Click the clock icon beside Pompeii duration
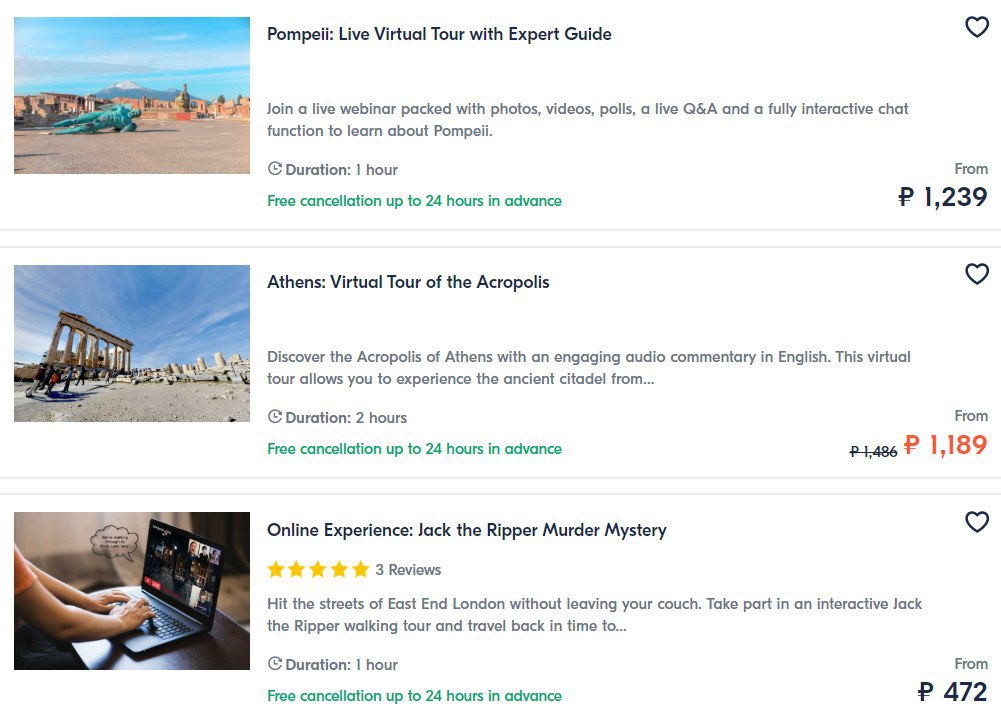 [x=275, y=169]
